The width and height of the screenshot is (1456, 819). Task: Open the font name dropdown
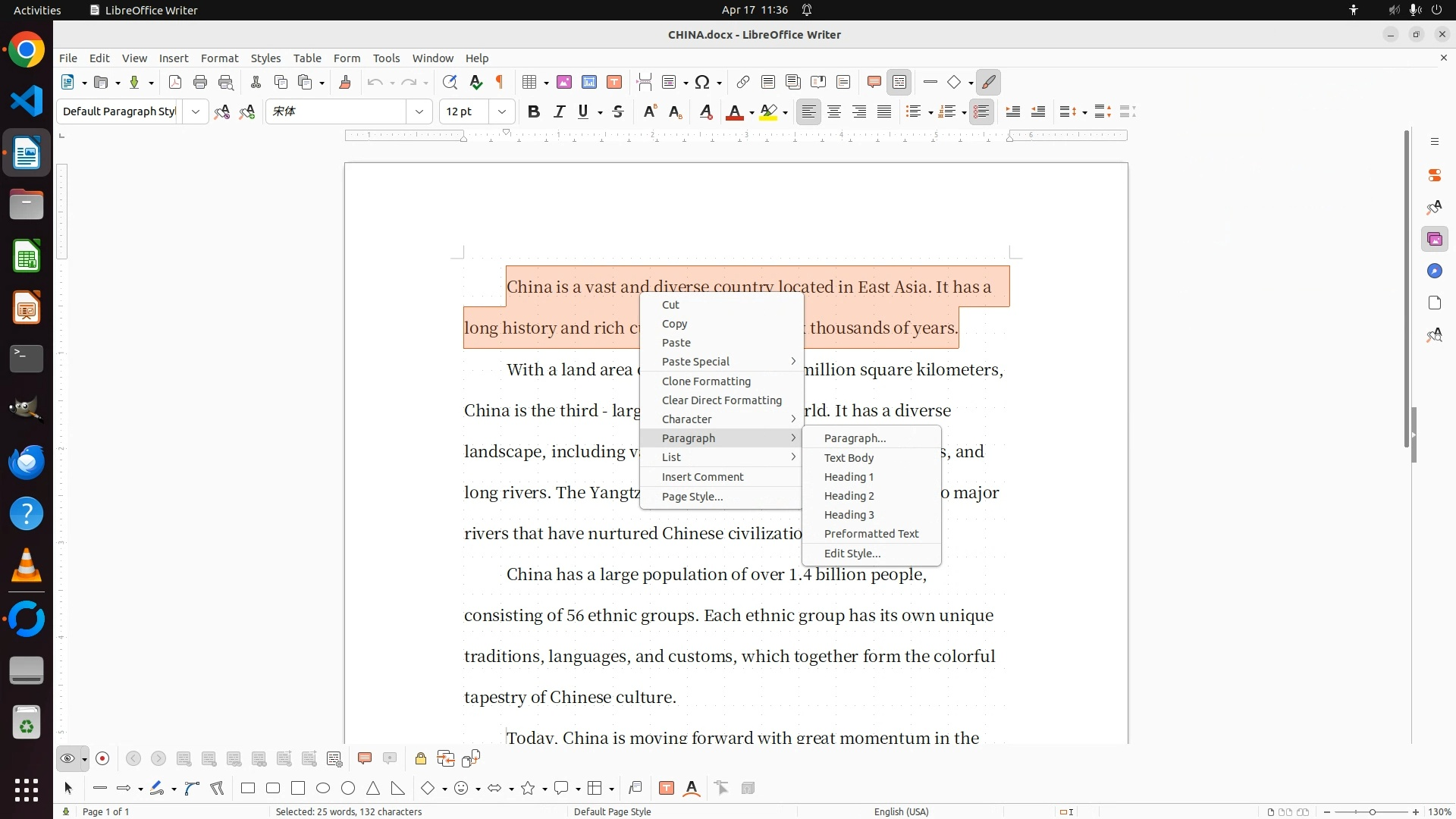pos(419,112)
